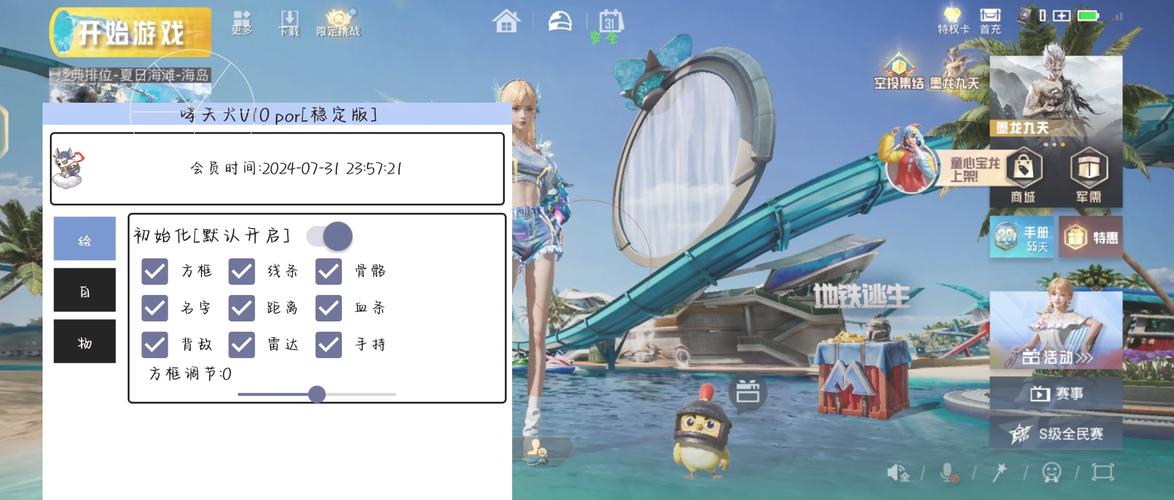Screen dimensions: 1174x500
Task: Tap the magic wand icon
Action: pos(999,472)
